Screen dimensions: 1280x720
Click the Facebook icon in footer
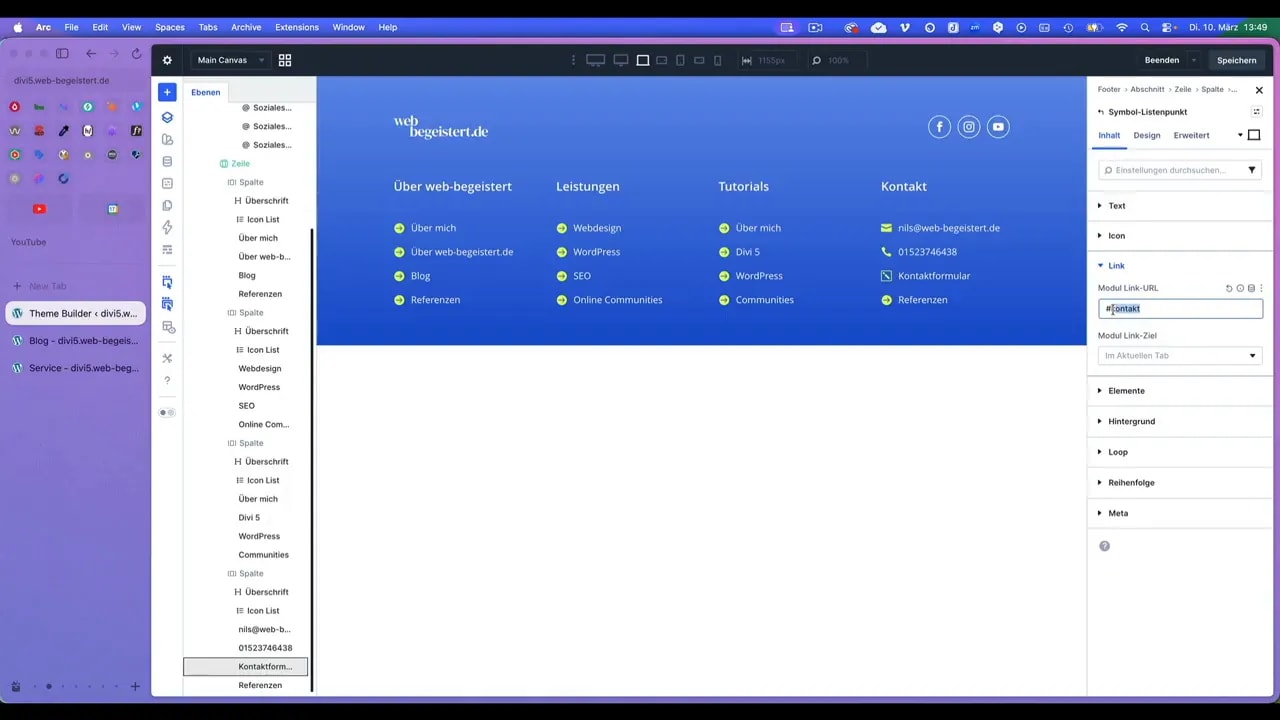[x=939, y=126]
